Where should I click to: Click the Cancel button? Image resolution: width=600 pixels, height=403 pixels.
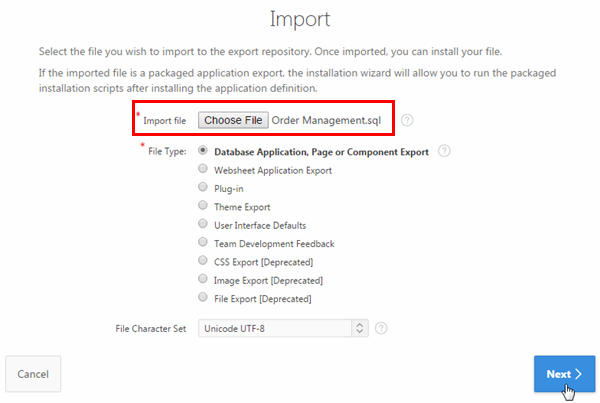pyautogui.click(x=33, y=374)
